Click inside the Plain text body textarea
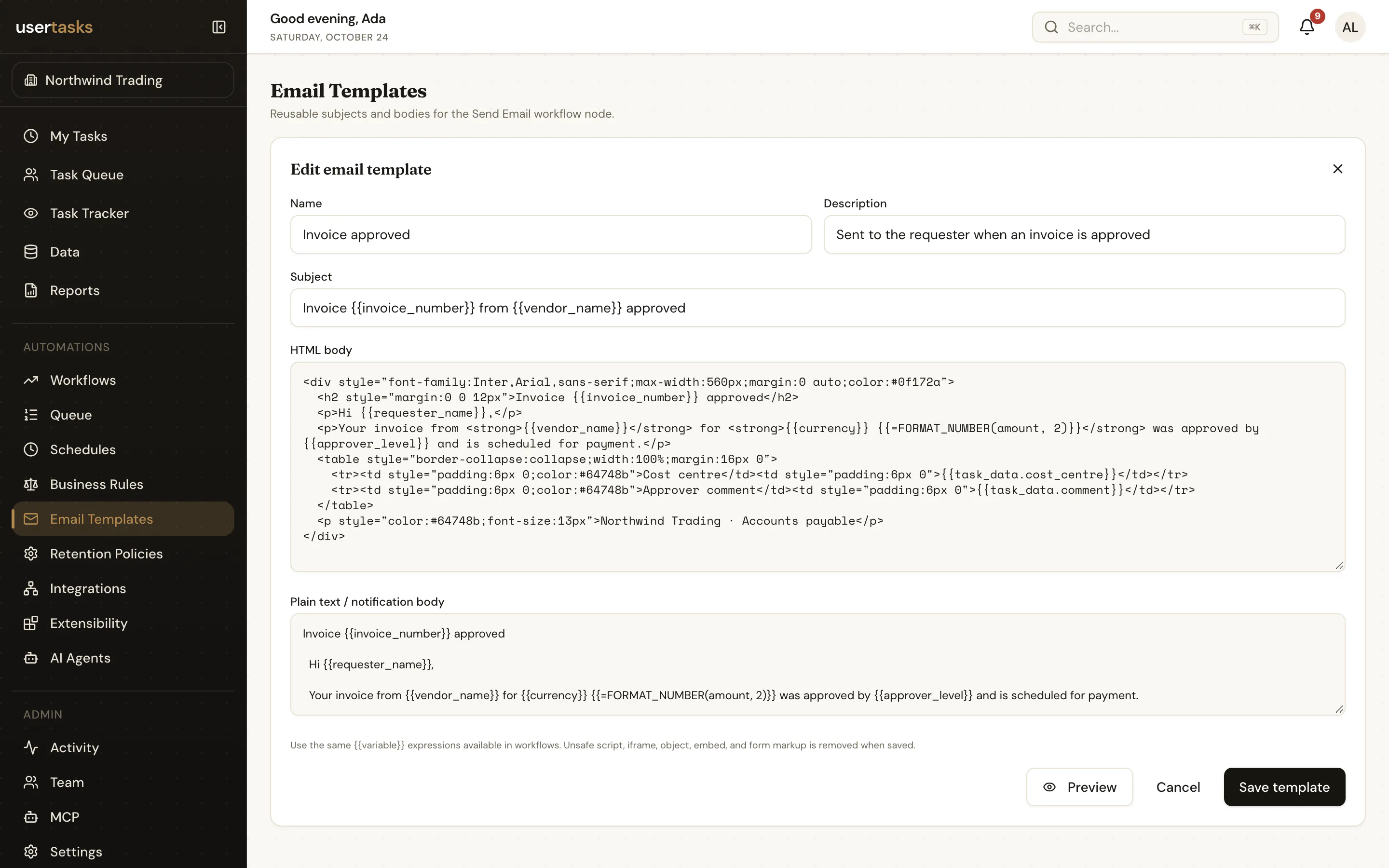The width and height of the screenshot is (1389, 868). click(x=817, y=664)
